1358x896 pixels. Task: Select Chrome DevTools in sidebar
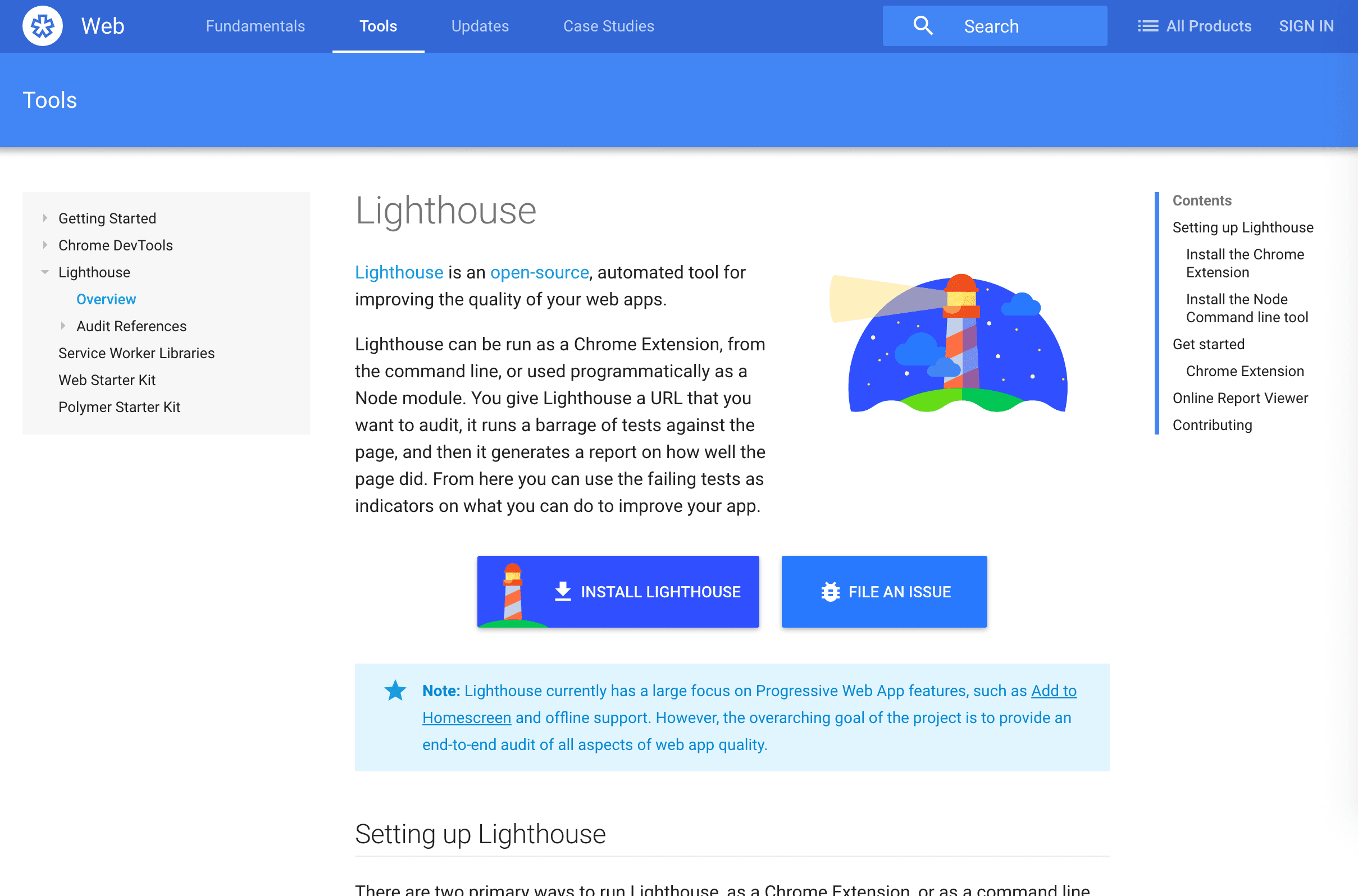coord(115,245)
